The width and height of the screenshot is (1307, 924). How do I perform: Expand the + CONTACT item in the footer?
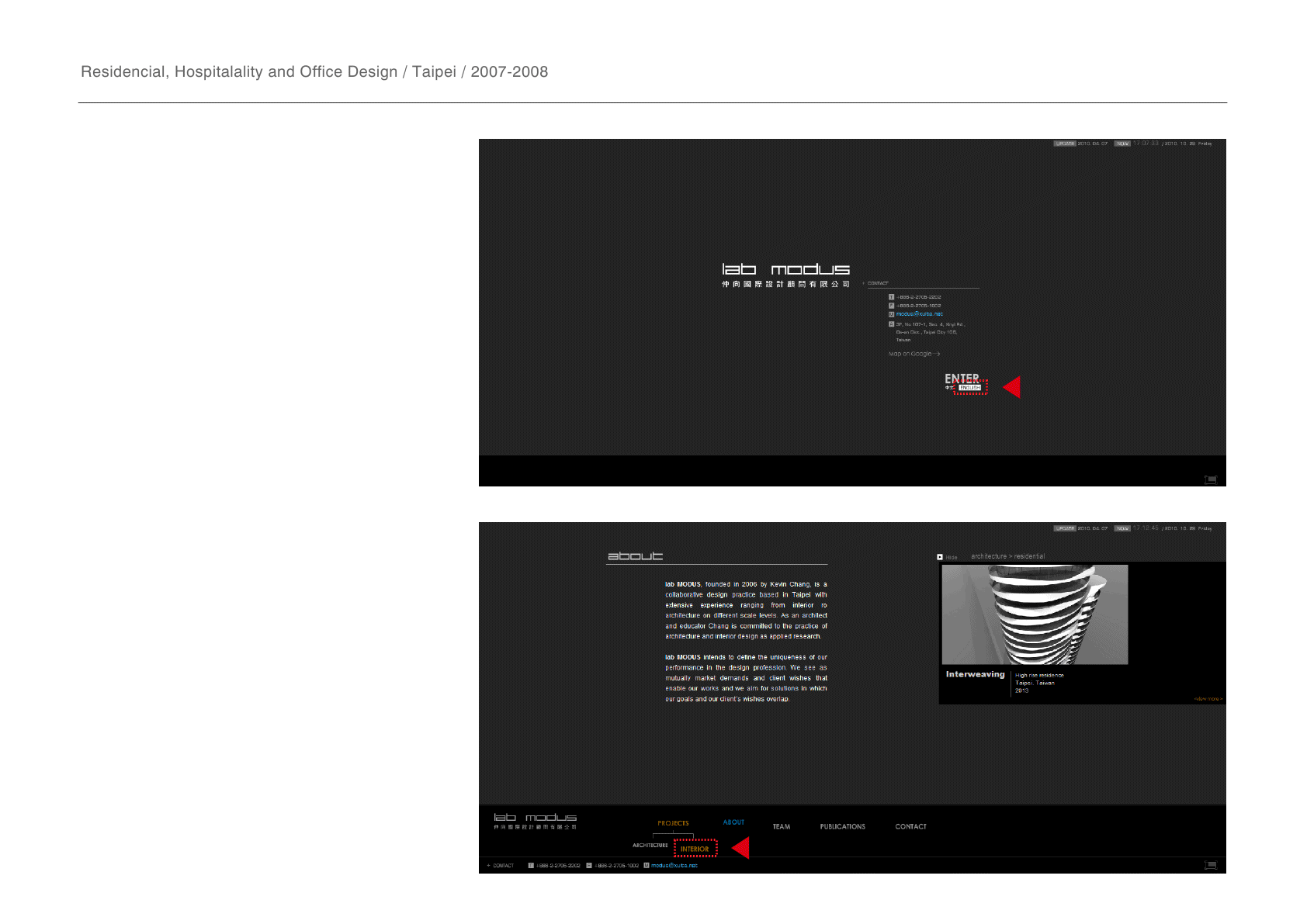pyautogui.click(x=501, y=866)
